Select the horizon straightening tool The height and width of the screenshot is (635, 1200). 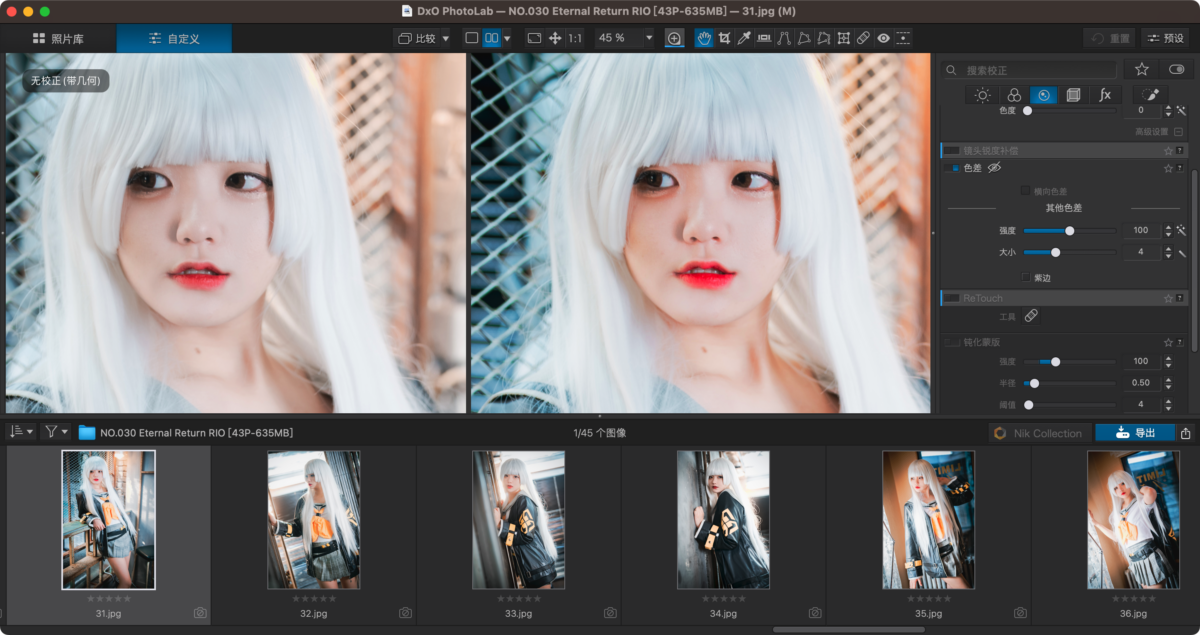coord(764,38)
